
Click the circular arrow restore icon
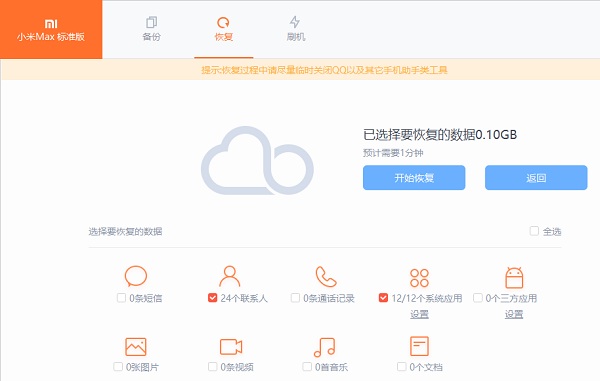(x=223, y=23)
